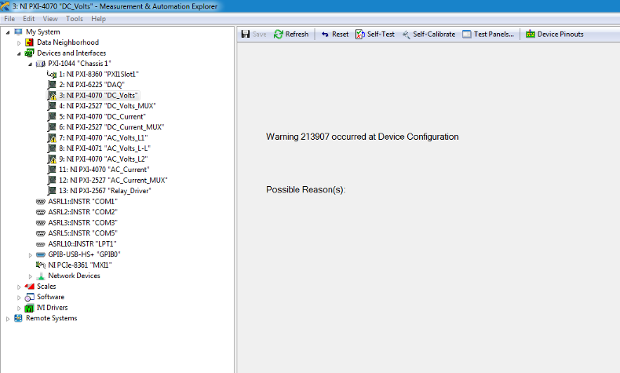The image size is (620, 373).
Task: Expand the IVI Drivers node
Action: click(19, 308)
